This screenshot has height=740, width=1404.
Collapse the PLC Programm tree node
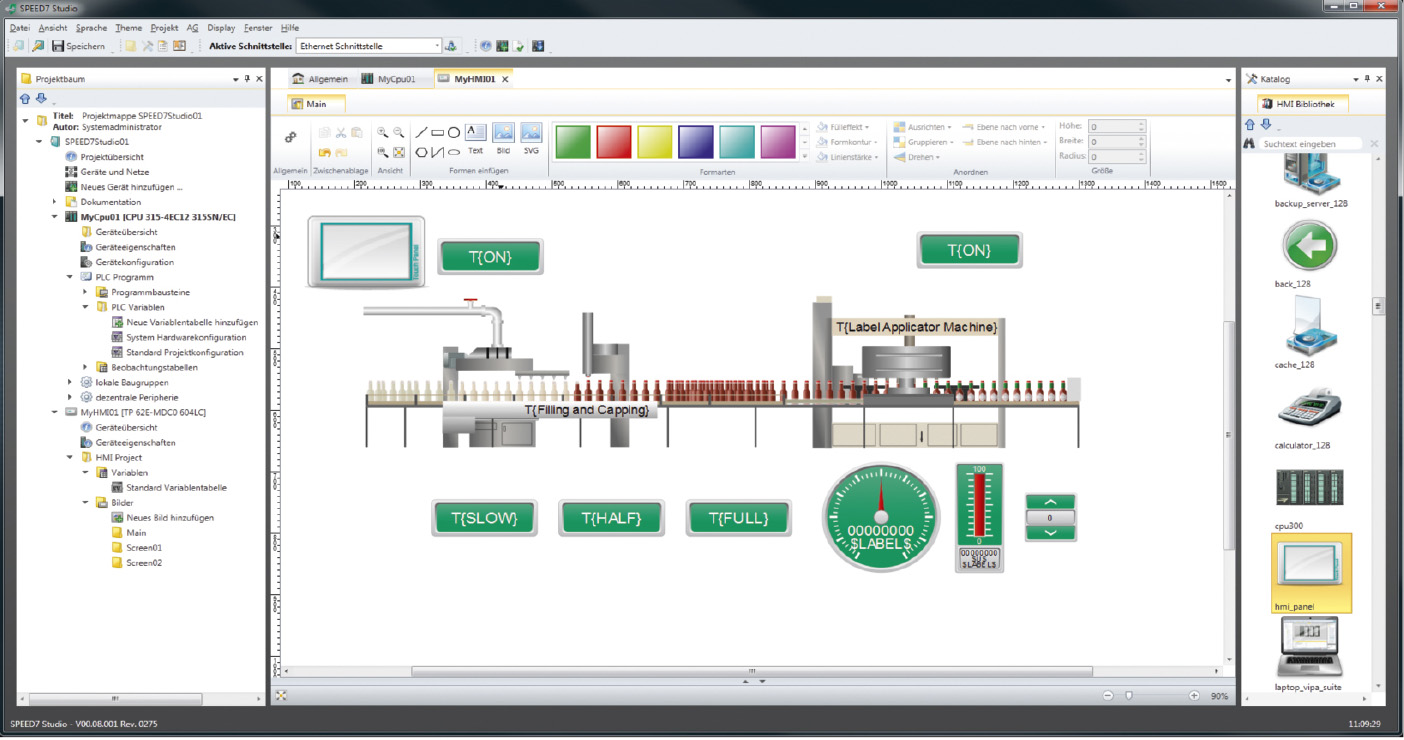click(70, 277)
